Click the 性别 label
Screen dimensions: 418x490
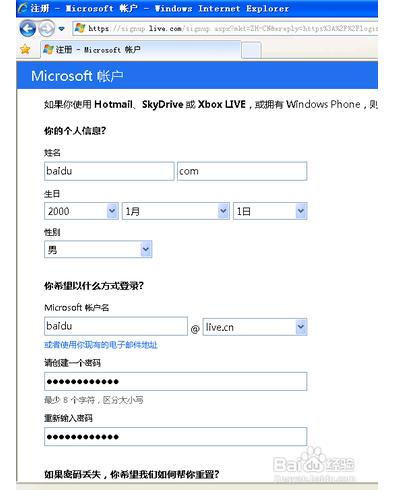point(52,232)
